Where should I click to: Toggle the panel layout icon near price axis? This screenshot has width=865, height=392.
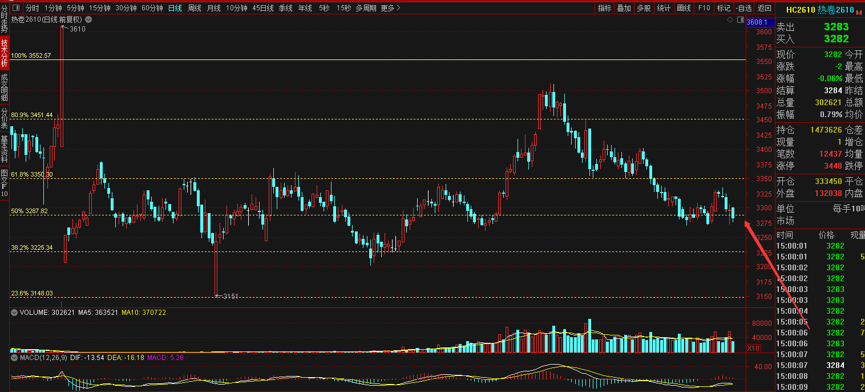coord(740,20)
